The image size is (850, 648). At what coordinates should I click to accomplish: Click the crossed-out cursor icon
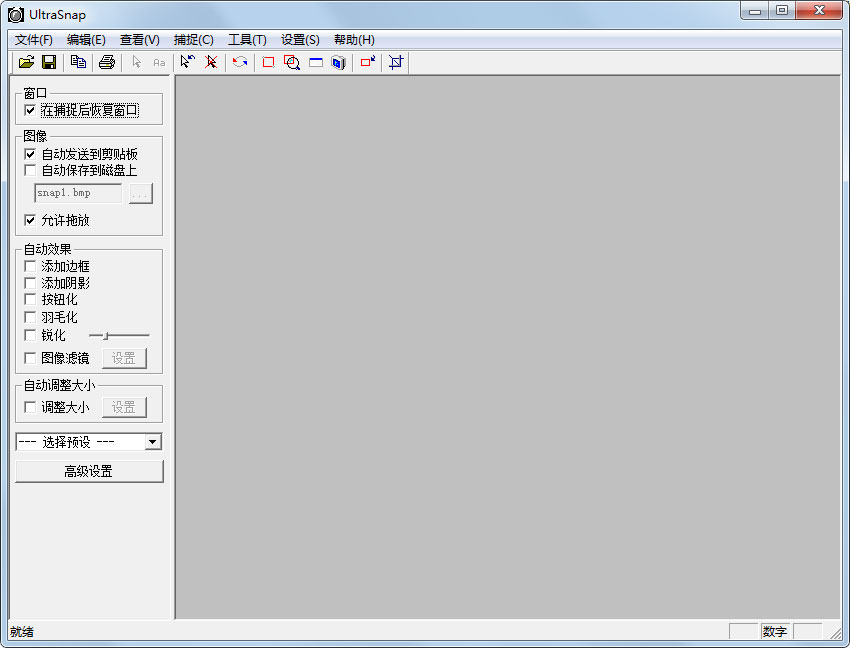click(x=211, y=62)
